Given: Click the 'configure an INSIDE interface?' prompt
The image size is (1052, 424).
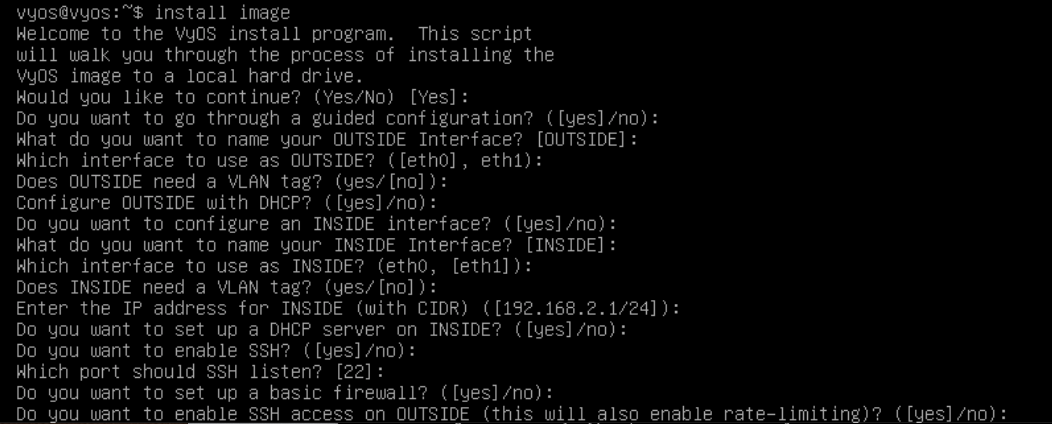Looking at the screenshot, I should (316, 222).
